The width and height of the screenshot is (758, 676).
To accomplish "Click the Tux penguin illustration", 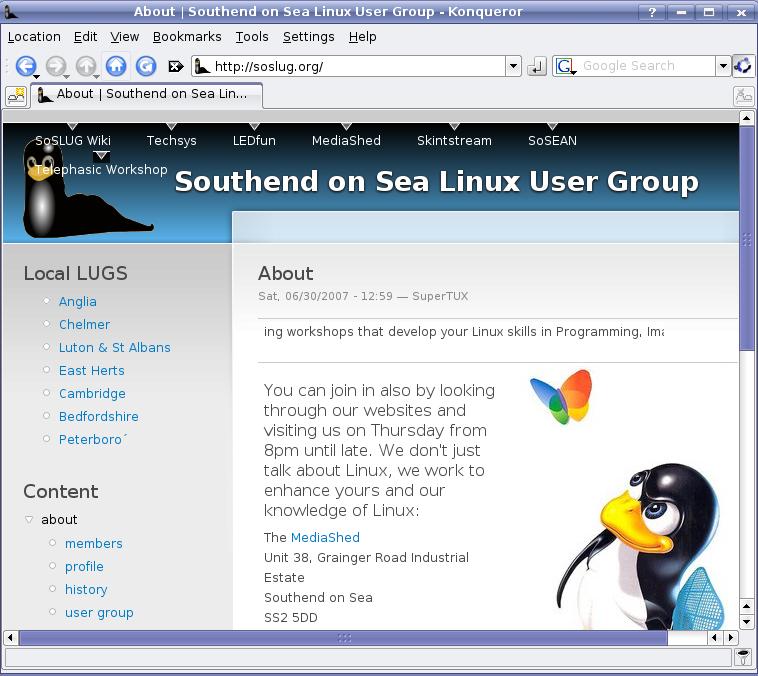I will [x=641, y=546].
